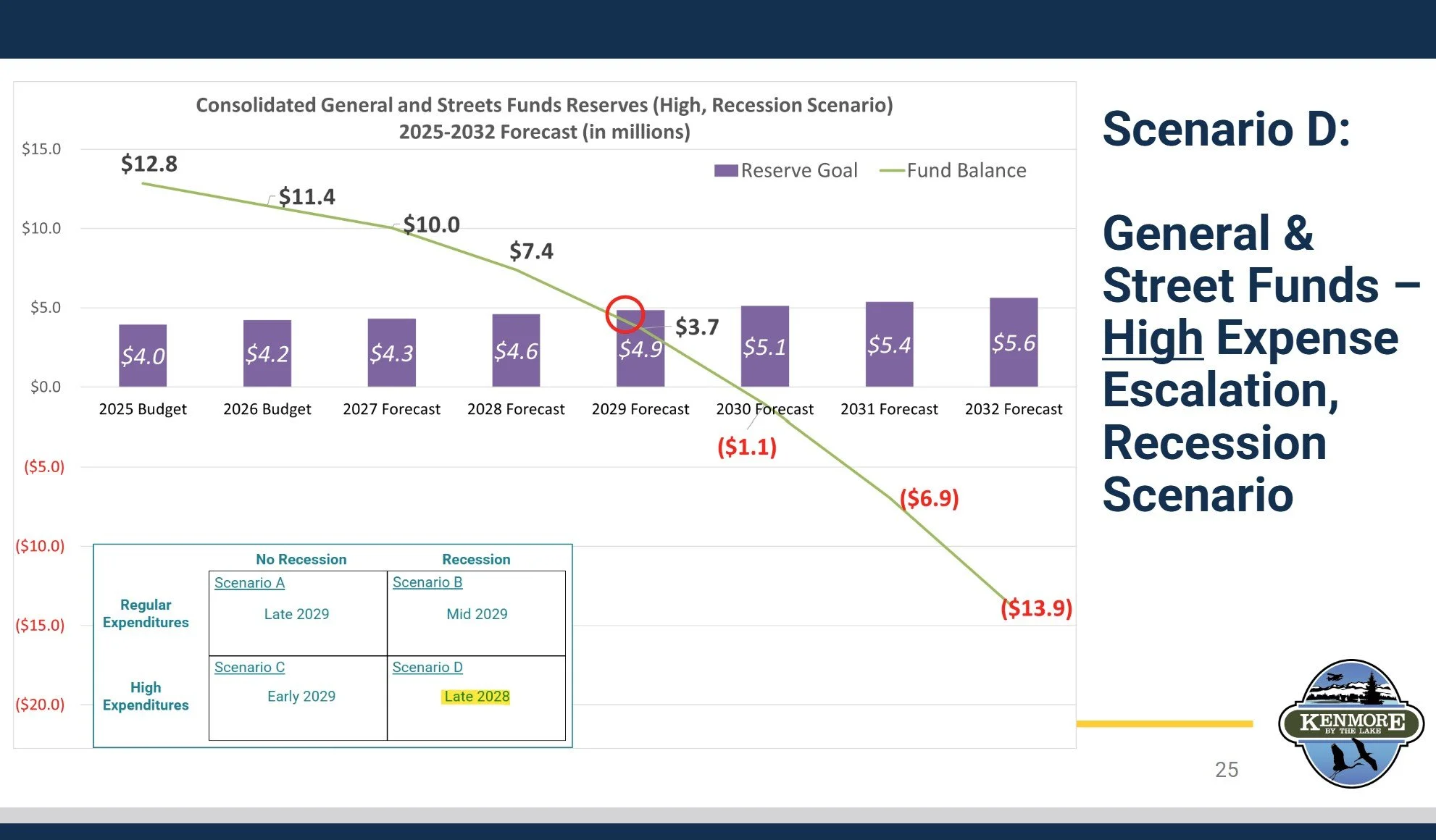Click the slide page number 25

pyautogui.click(x=1226, y=769)
